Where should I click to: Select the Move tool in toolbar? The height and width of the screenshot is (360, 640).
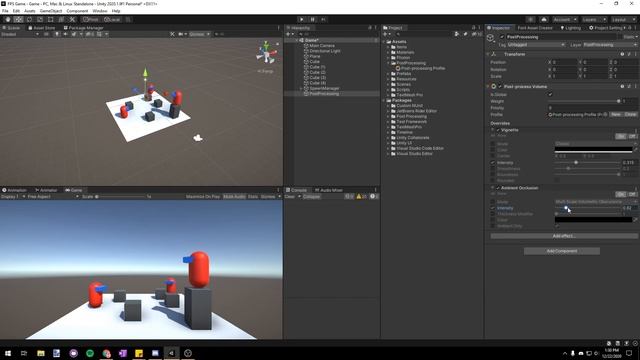(18, 19)
